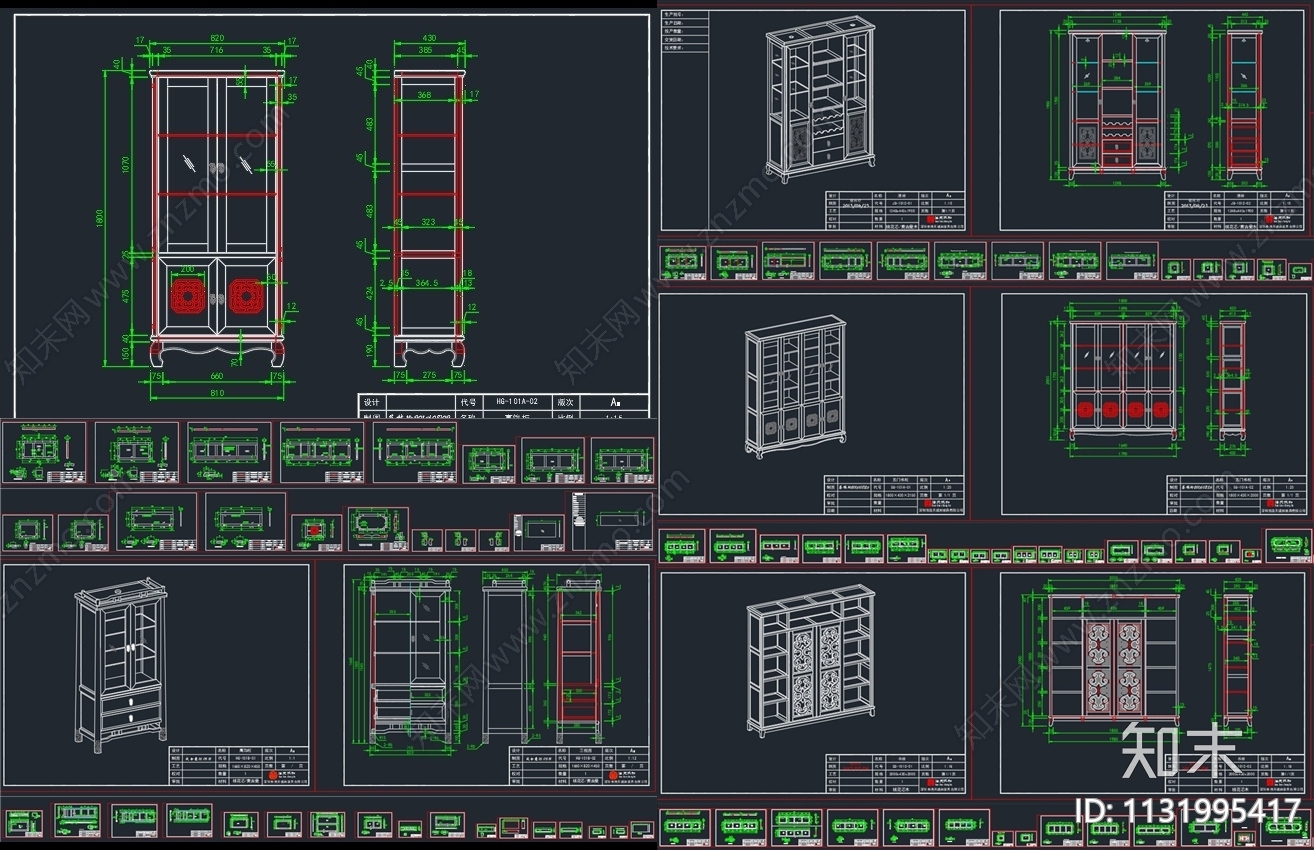Select left carved door panel on carved-cabinet elevation

click(1097, 668)
